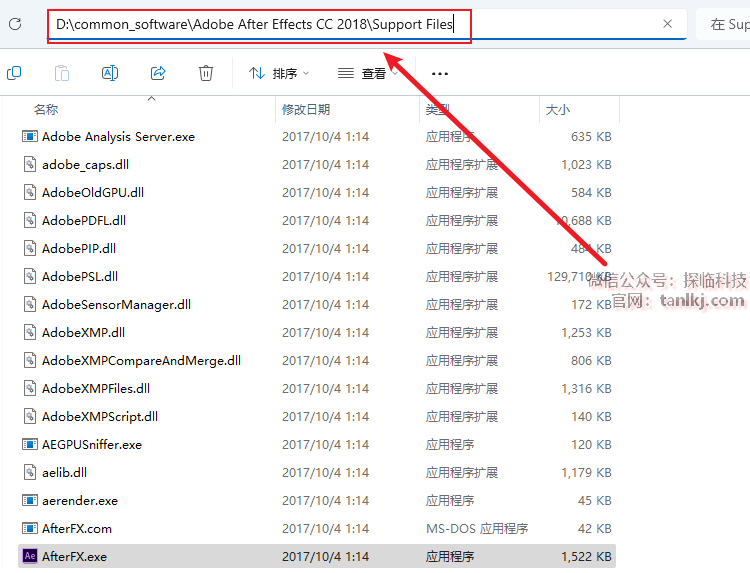Click the file name AfterFX.com
Image resolution: width=750 pixels, height=573 pixels.
(x=77, y=529)
